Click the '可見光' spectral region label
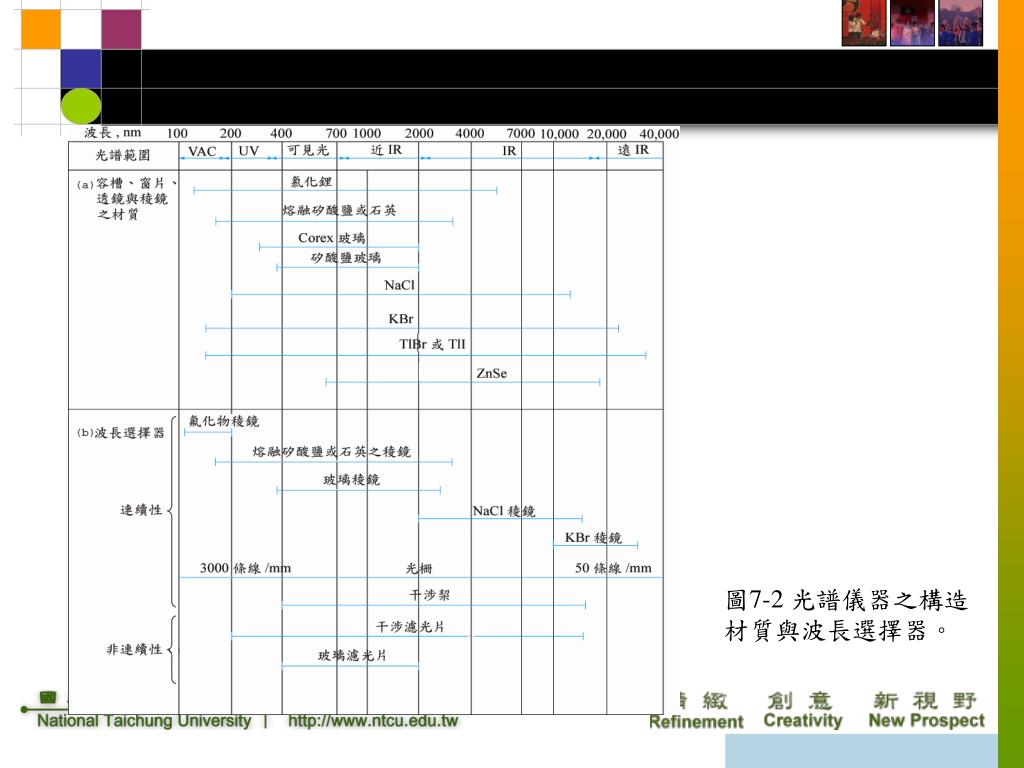The width and height of the screenshot is (1024, 768). click(x=308, y=150)
